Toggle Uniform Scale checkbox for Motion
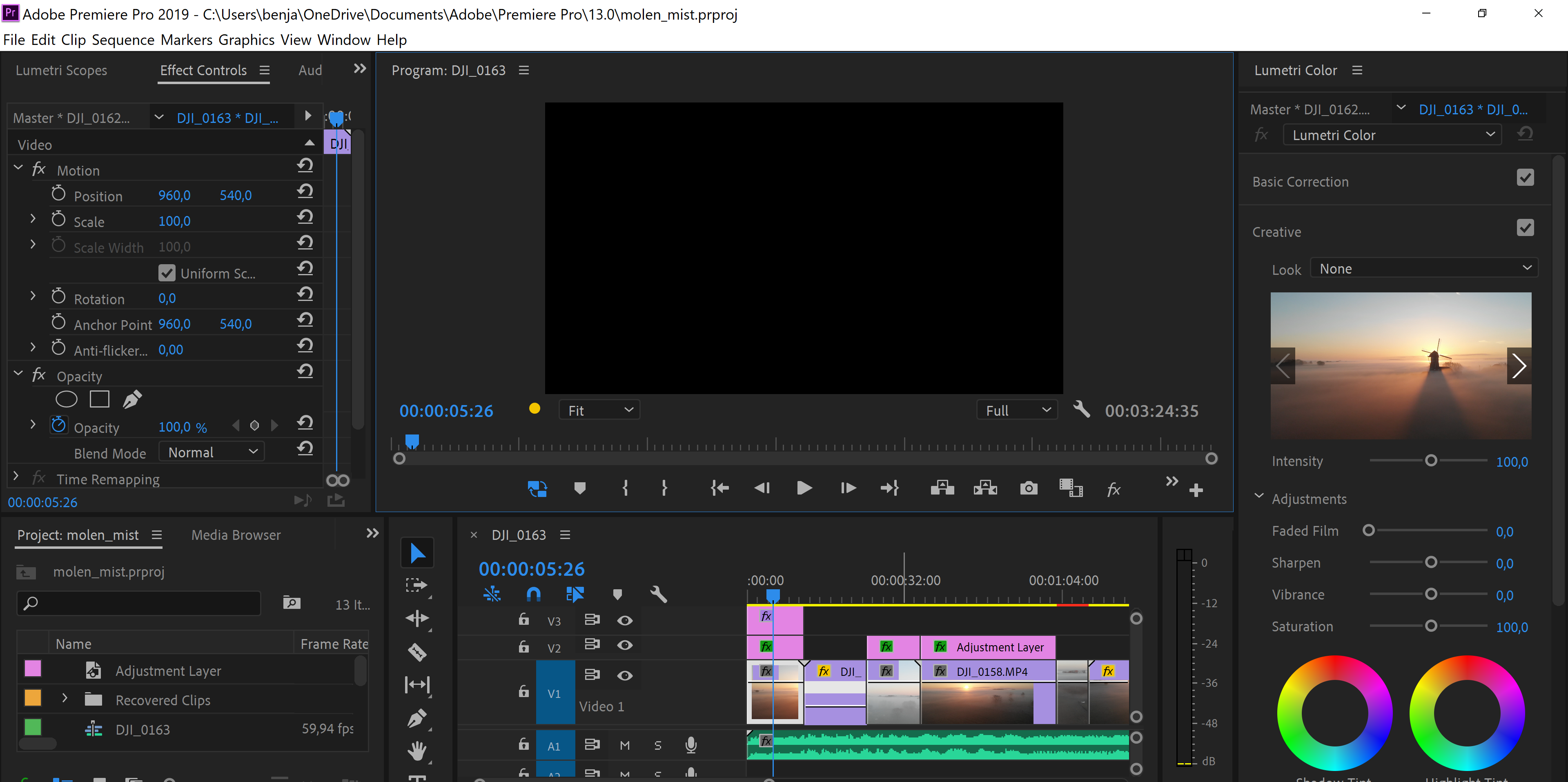Viewport: 1568px width, 782px height. point(164,272)
